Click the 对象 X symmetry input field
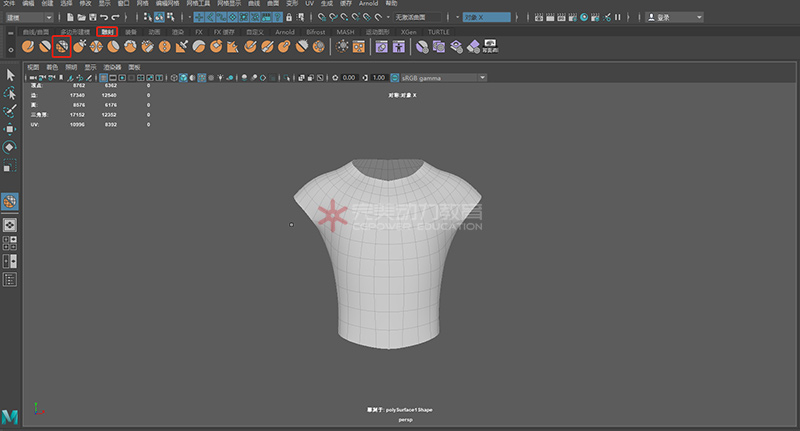Image resolution: width=800 pixels, height=431 pixels. point(487,17)
